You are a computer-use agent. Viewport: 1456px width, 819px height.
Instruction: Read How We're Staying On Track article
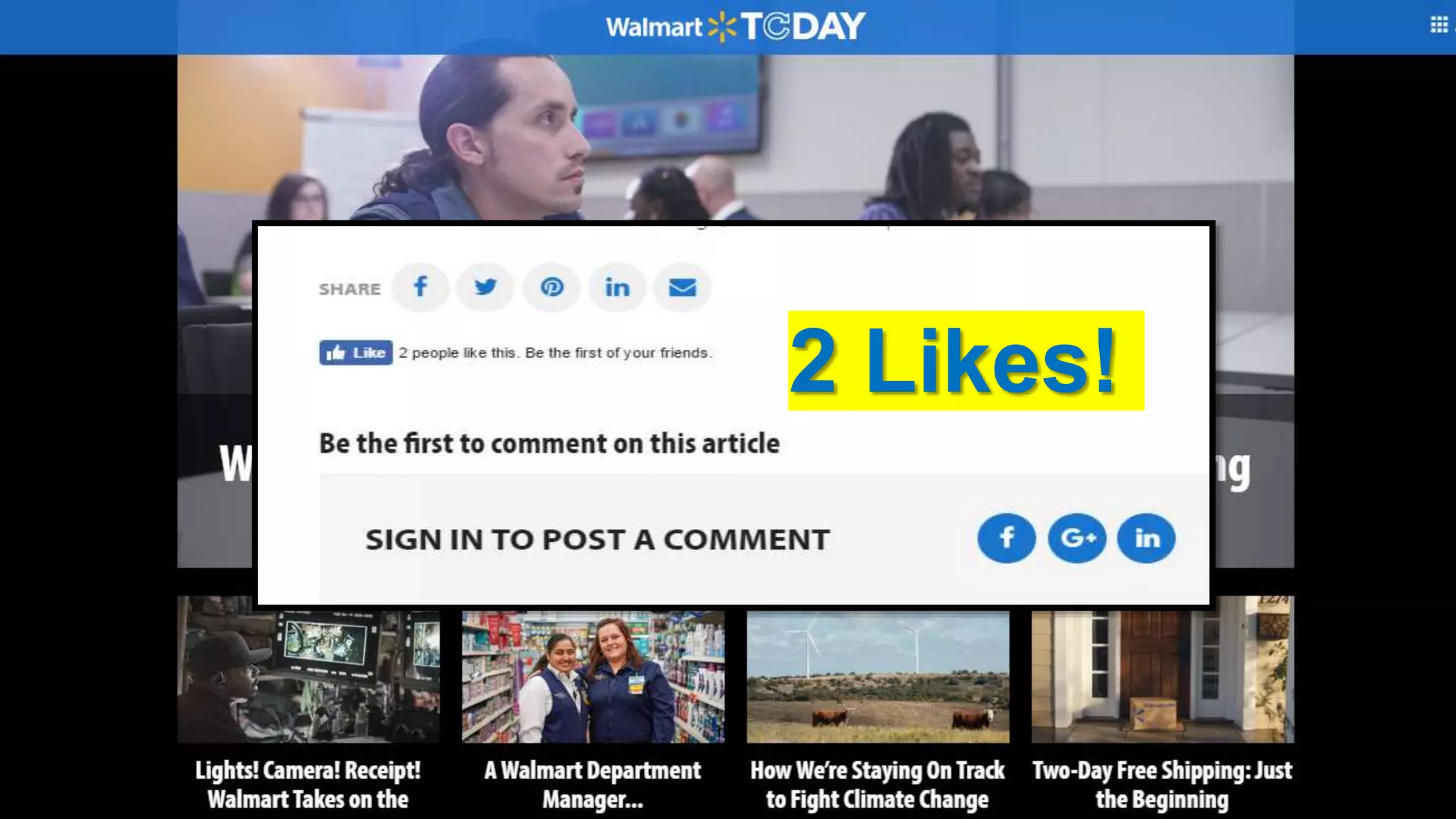(878, 785)
